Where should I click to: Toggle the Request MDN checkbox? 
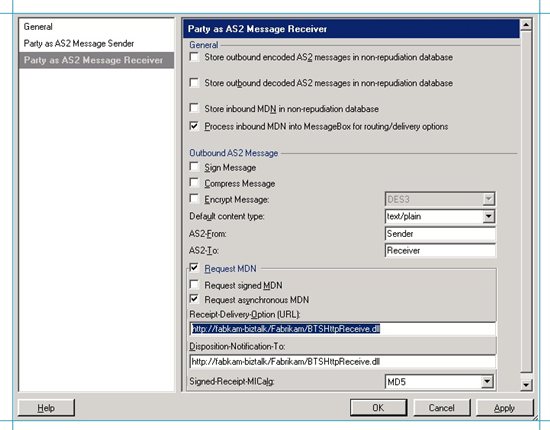[x=194, y=268]
